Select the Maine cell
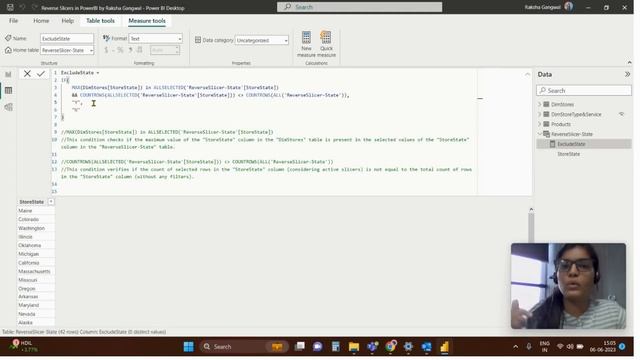 (36, 211)
